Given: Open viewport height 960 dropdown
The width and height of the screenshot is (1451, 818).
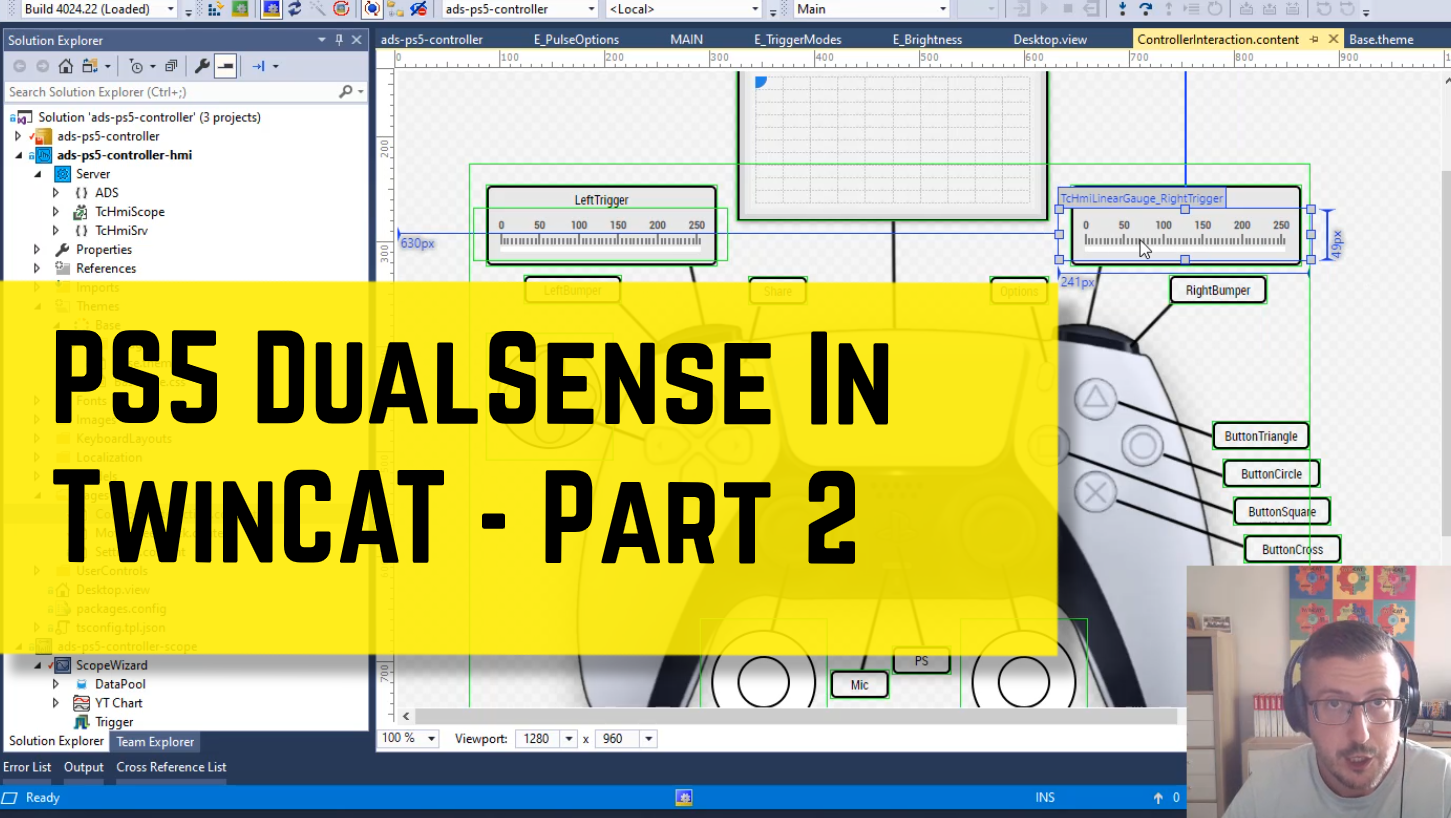Looking at the screenshot, I should tap(648, 739).
